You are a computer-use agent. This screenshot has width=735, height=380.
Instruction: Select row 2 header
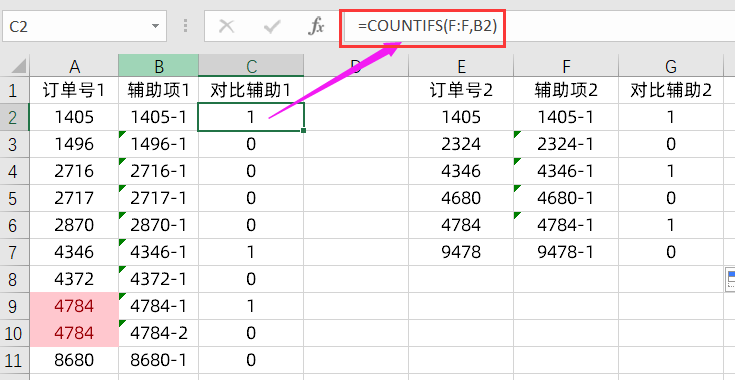coord(14,117)
